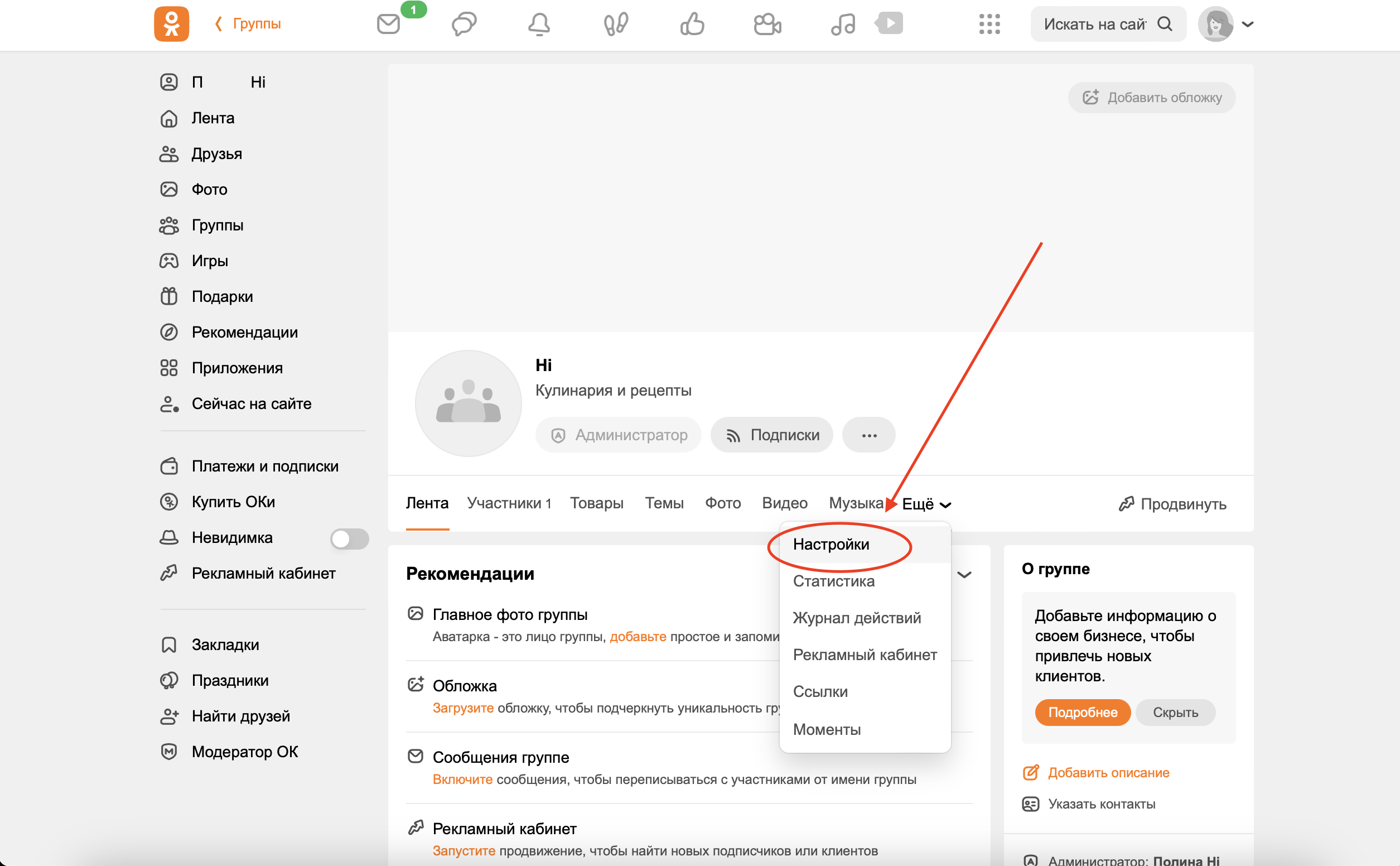This screenshot has height=866, width=1400.
Task: Collapse the Рекомендации section chevron
Action: (x=964, y=575)
